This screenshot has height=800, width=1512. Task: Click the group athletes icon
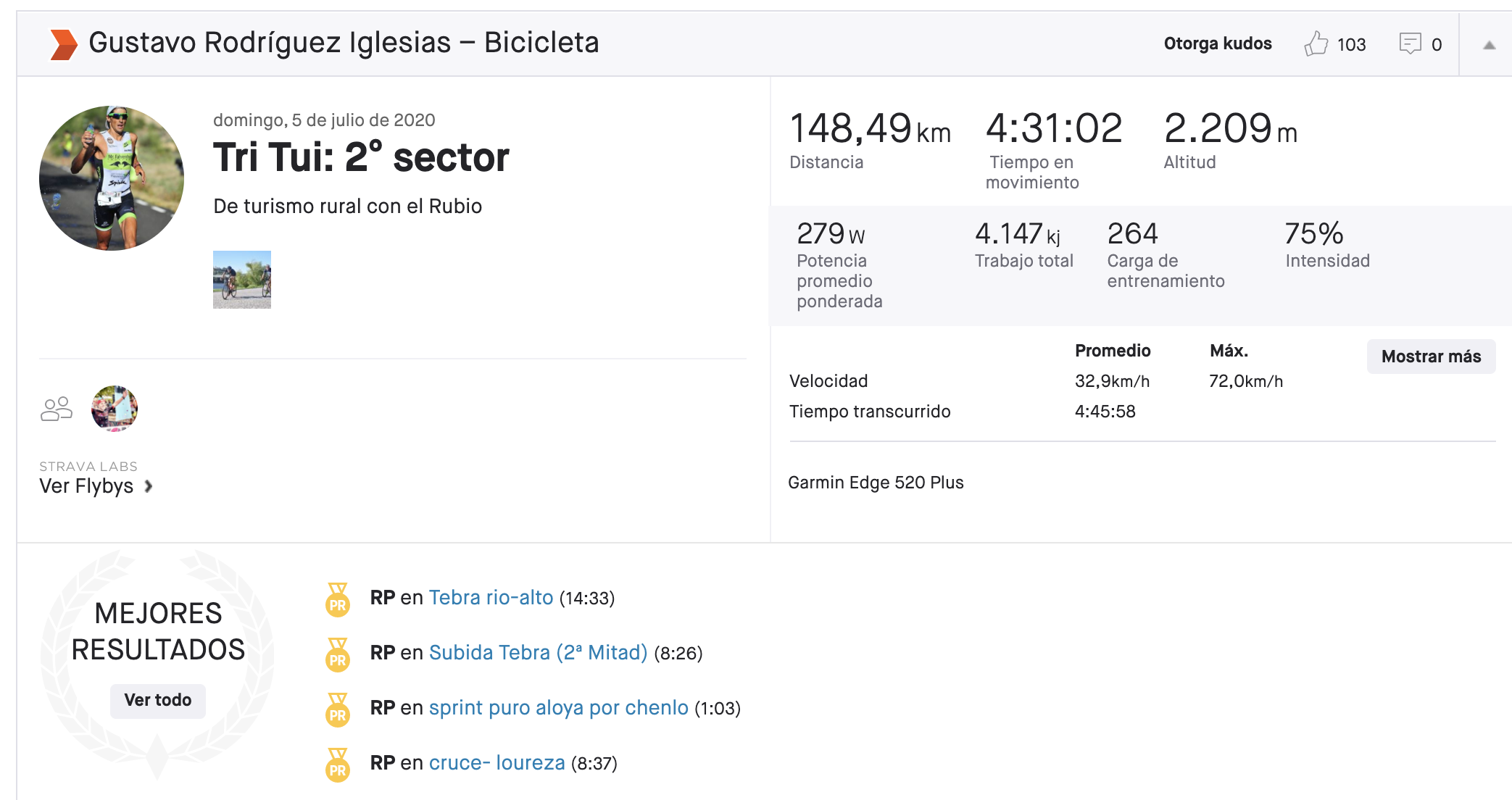click(x=57, y=409)
